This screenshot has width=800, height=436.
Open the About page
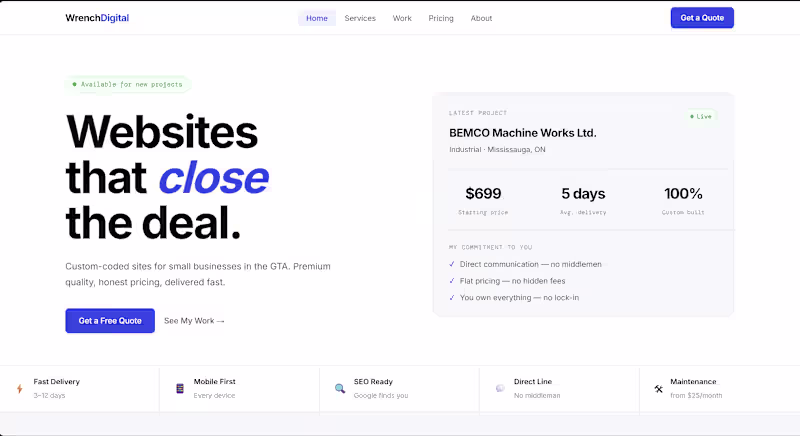pyautogui.click(x=481, y=18)
